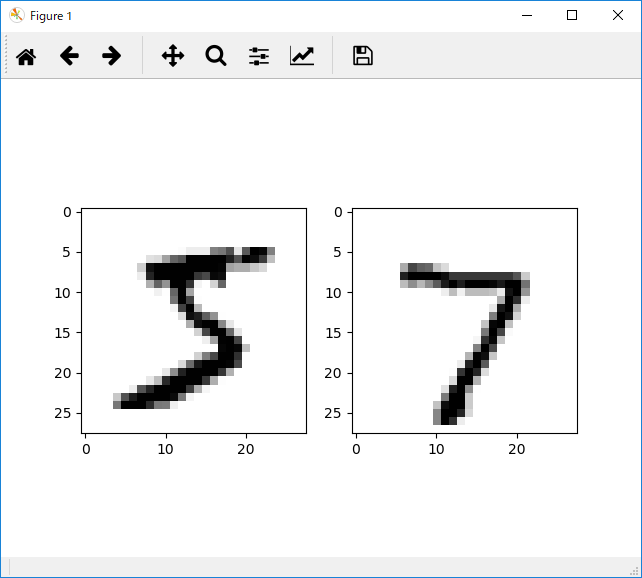Screen dimensions: 642x578
Task: Select the Zoom to rectangle tool
Action: click(216, 56)
